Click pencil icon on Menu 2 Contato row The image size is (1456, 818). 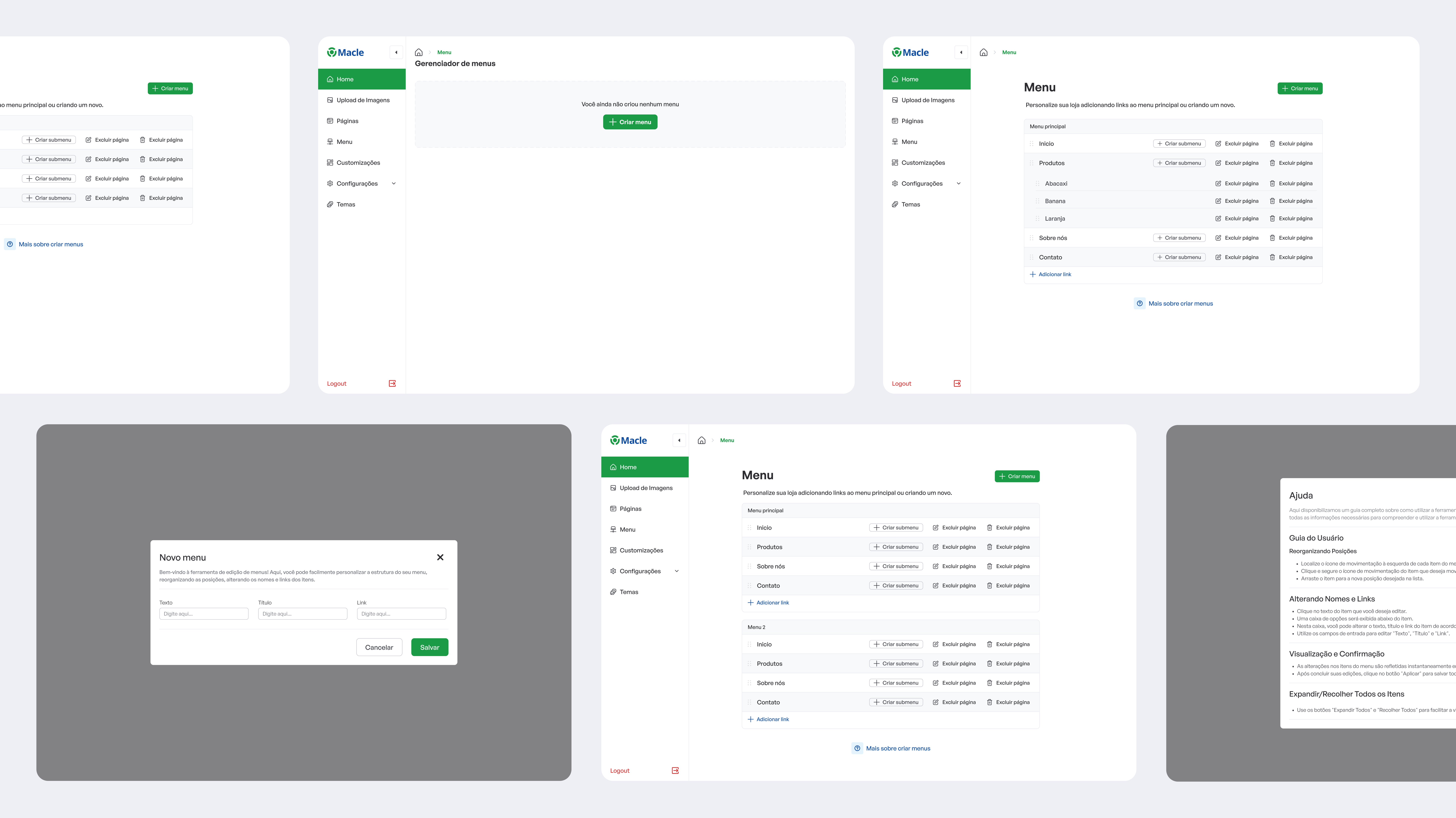point(935,702)
